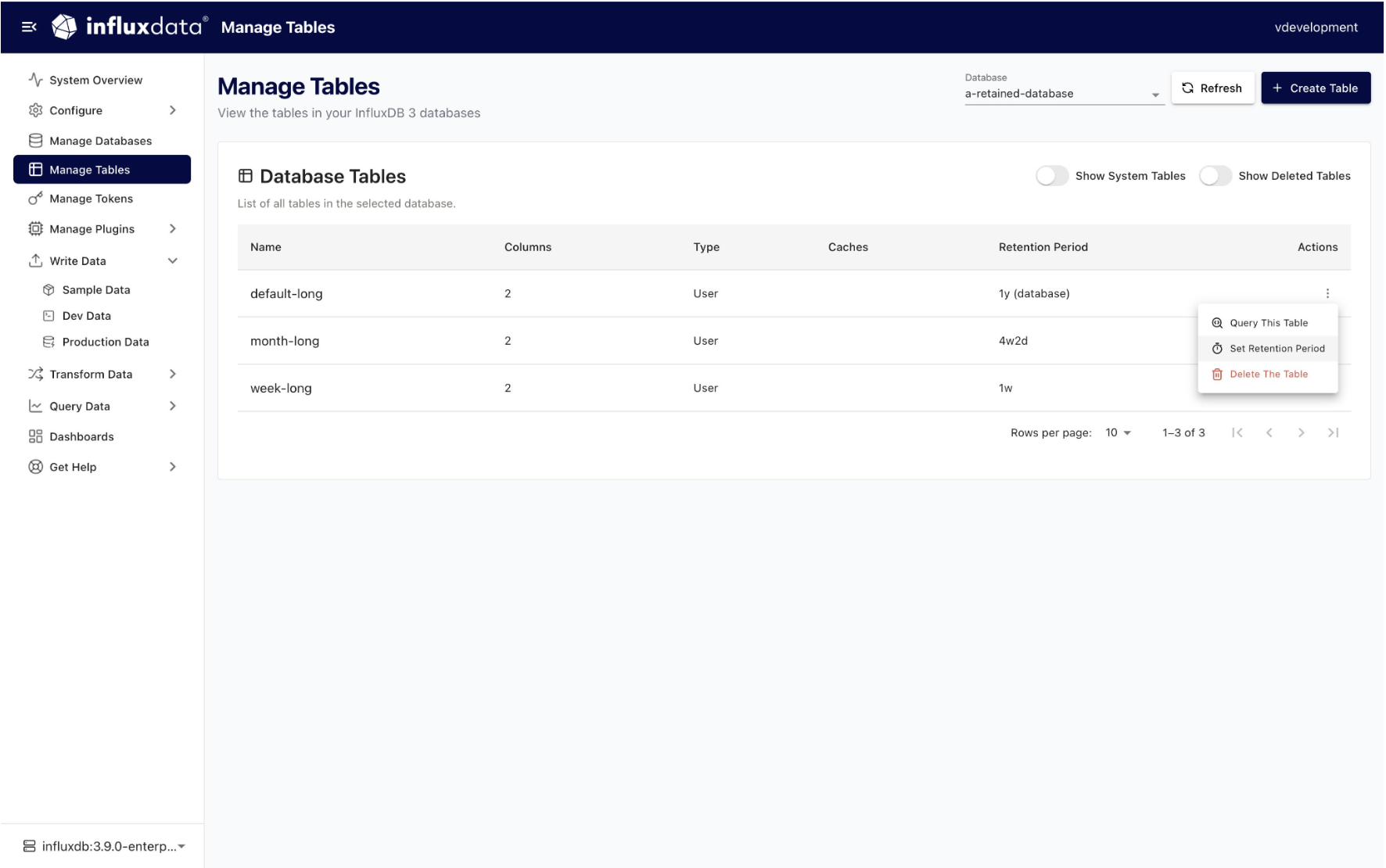Screen dimensions: 1386x868
Task: Choose Delete The Table option
Action: pos(1268,374)
